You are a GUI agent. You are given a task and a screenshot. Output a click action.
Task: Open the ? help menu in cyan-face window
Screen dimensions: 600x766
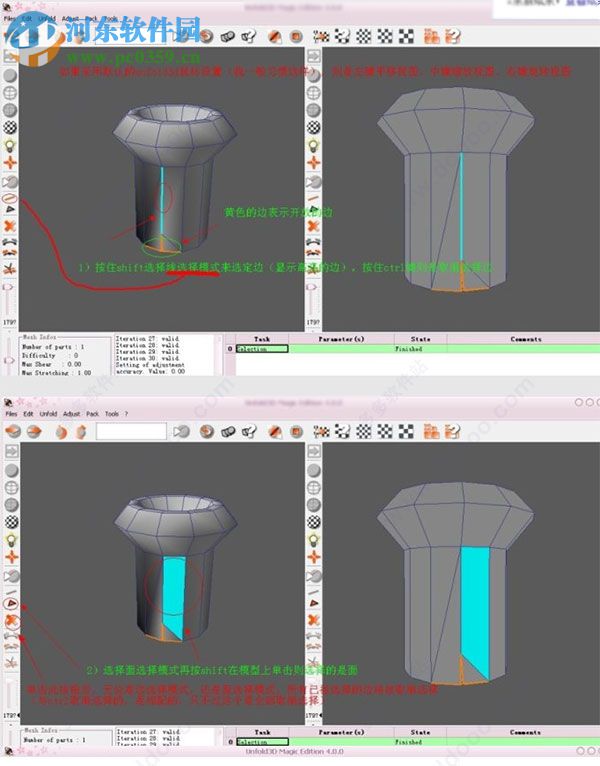(x=126, y=414)
